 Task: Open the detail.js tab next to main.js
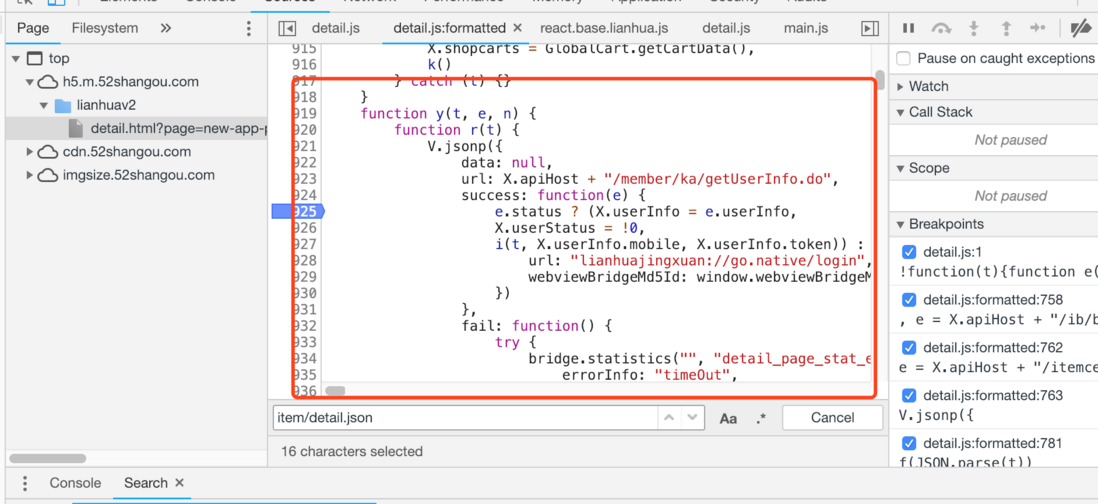pos(726,28)
